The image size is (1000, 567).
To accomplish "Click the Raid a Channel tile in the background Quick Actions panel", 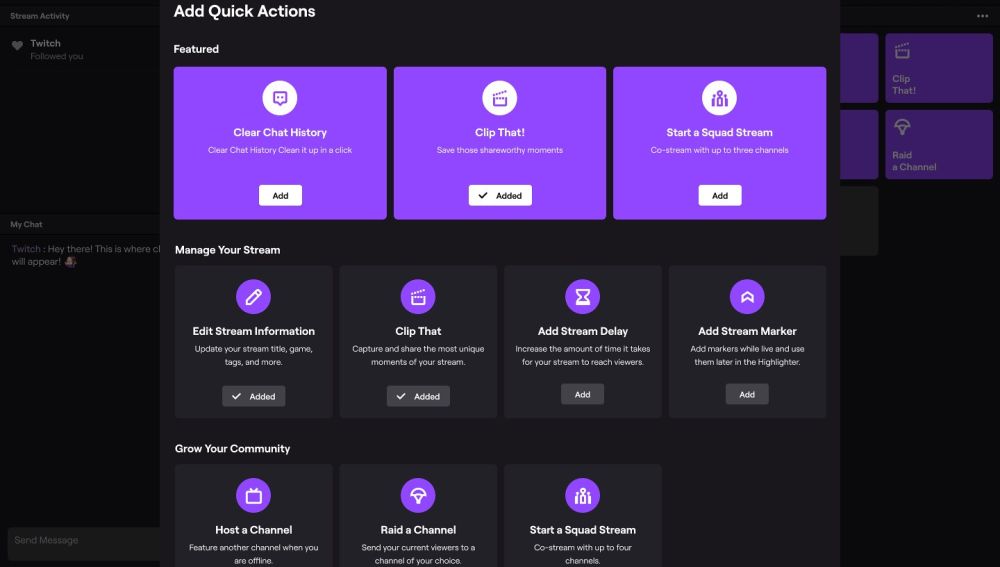I will coord(939,145).
